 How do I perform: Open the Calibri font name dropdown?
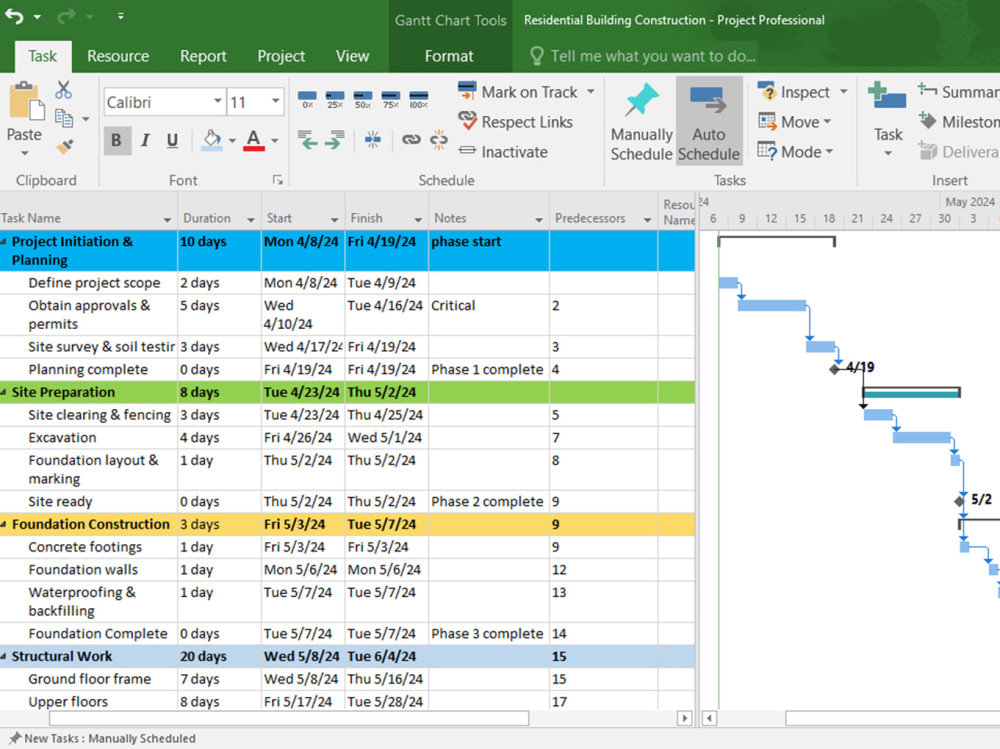click(217, 101)
